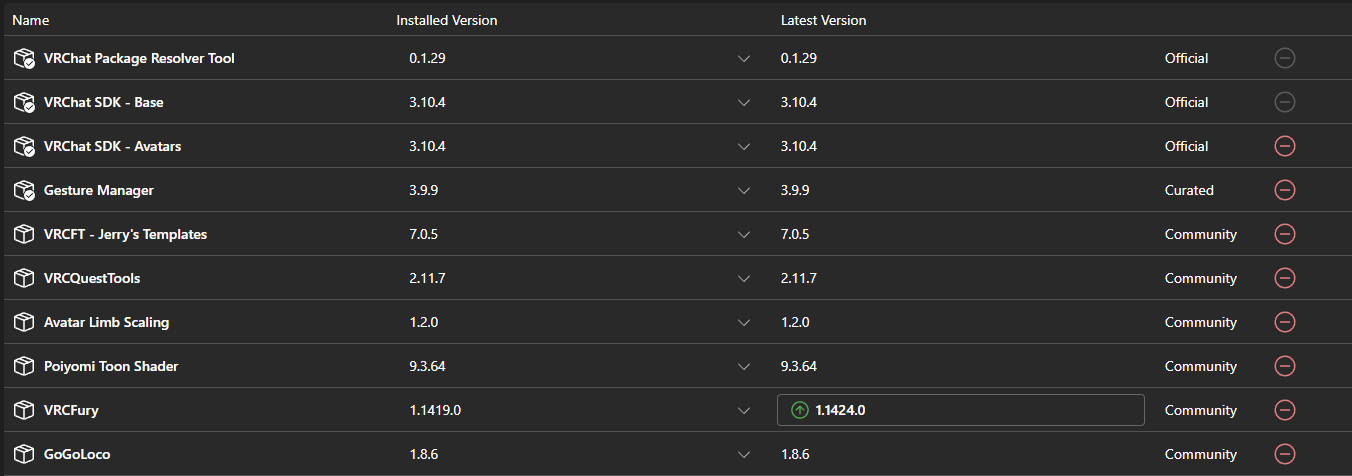1352x476 pixels.
Task: Remove VRCFT - Jerry's Templates package
Action: pos(1285,234)
